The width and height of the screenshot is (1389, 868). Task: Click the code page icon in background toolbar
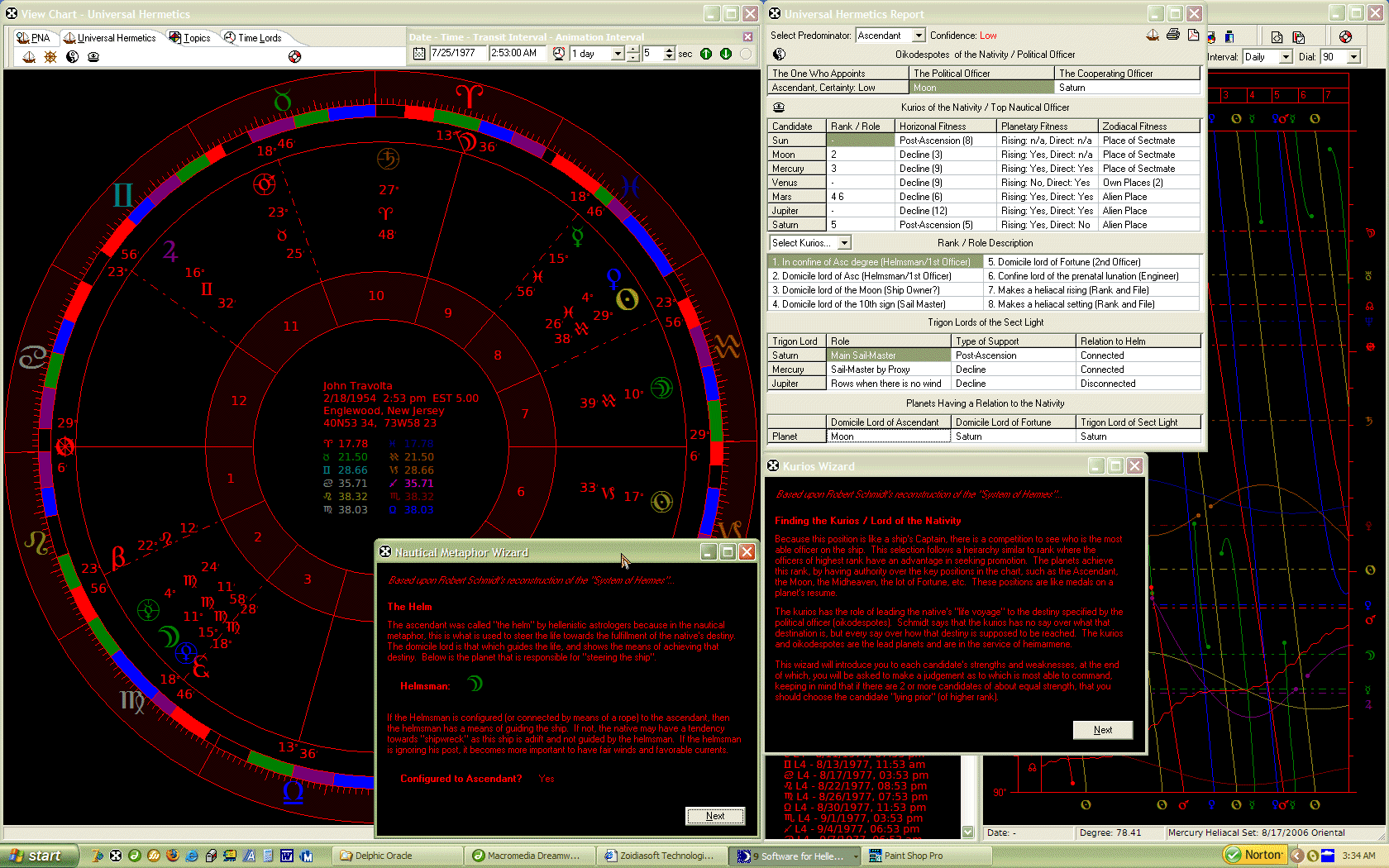coord(1277,36)
